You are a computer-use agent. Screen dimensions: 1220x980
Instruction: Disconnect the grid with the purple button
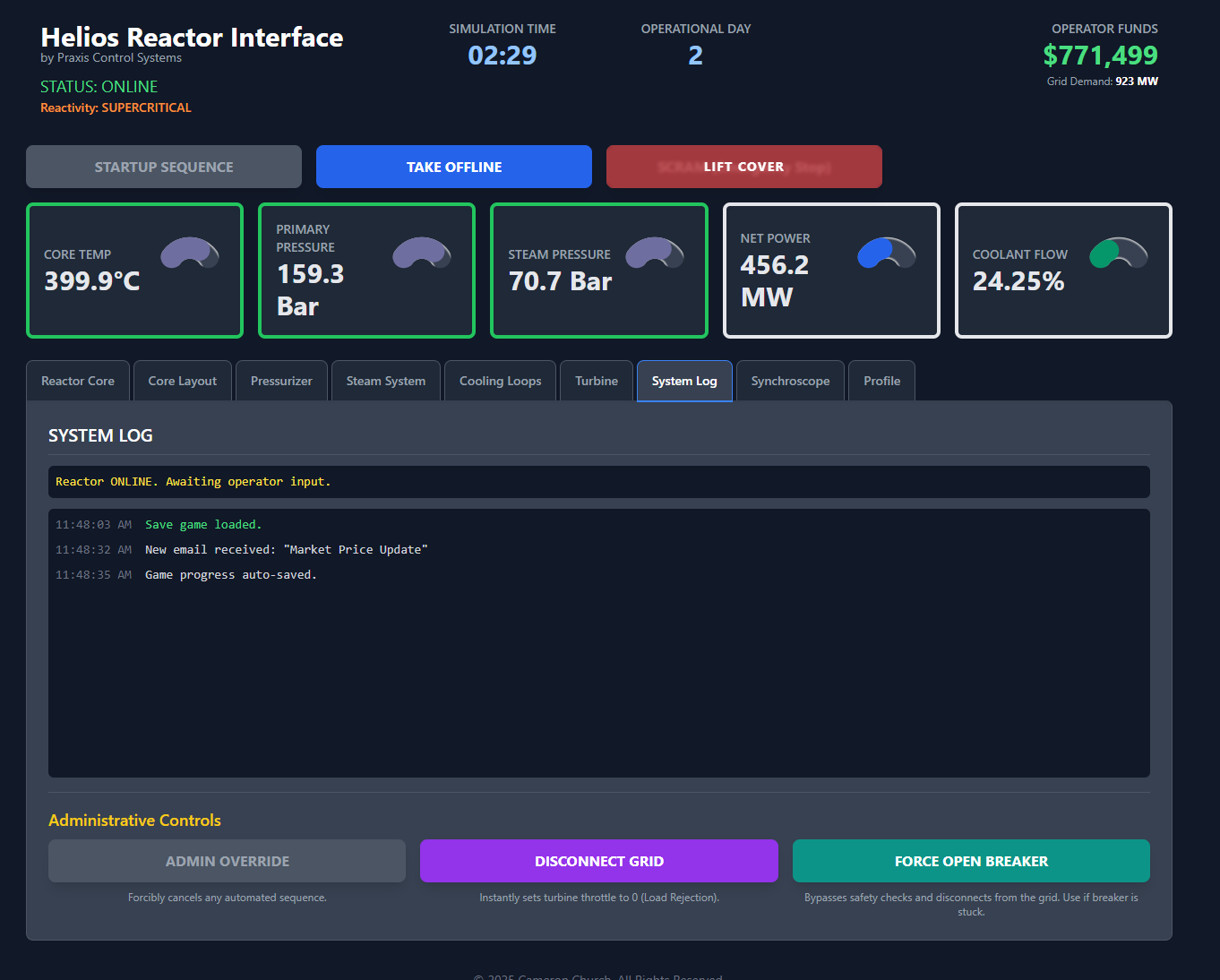599,861
